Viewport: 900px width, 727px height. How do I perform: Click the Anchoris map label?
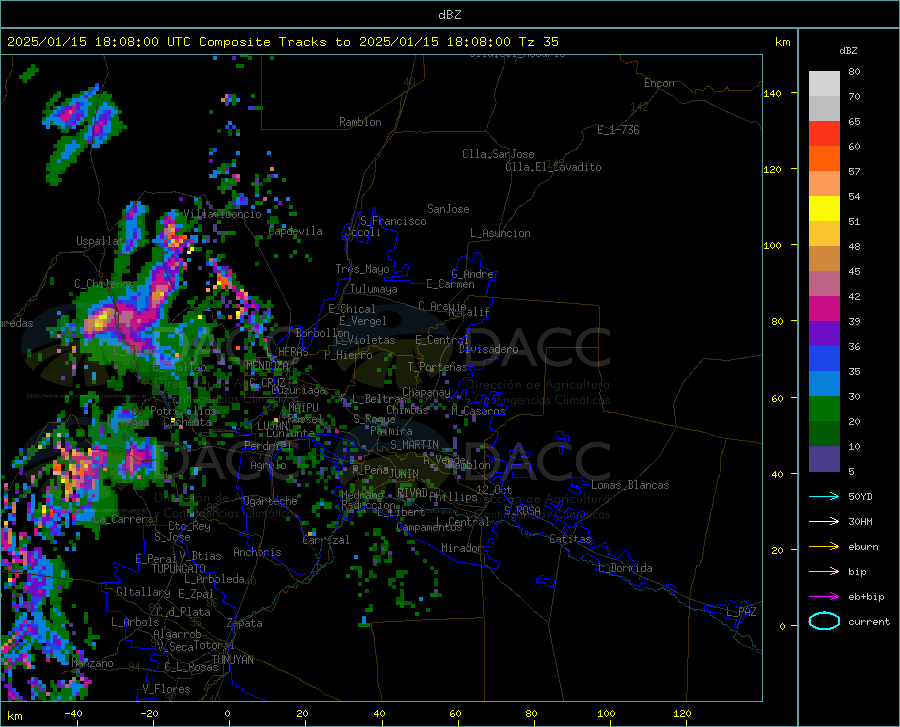(x=257, y=553)
